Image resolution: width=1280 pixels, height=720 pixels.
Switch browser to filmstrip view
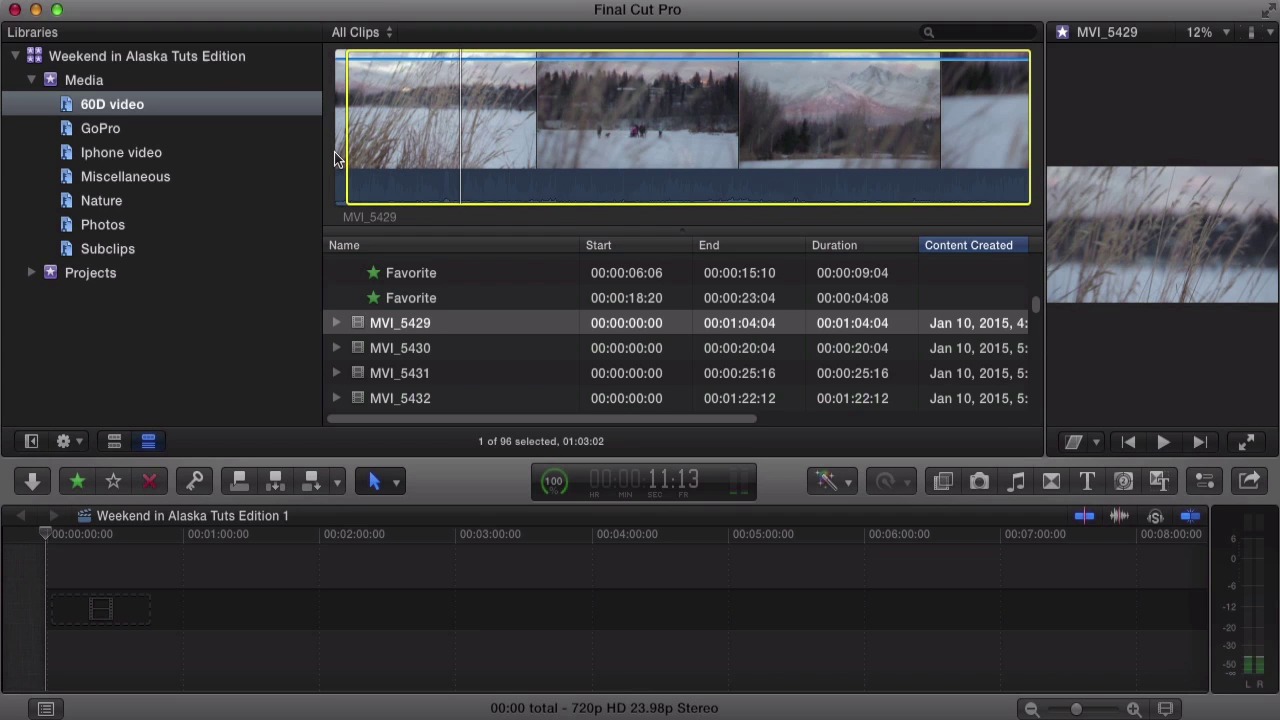[114, 441]
